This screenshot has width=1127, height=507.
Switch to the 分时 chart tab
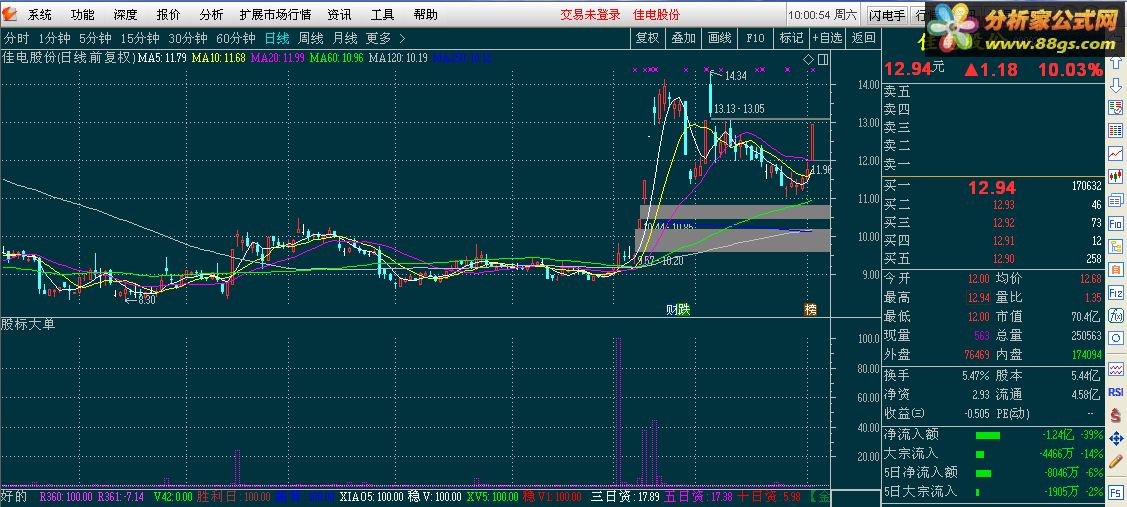[17, 38]
